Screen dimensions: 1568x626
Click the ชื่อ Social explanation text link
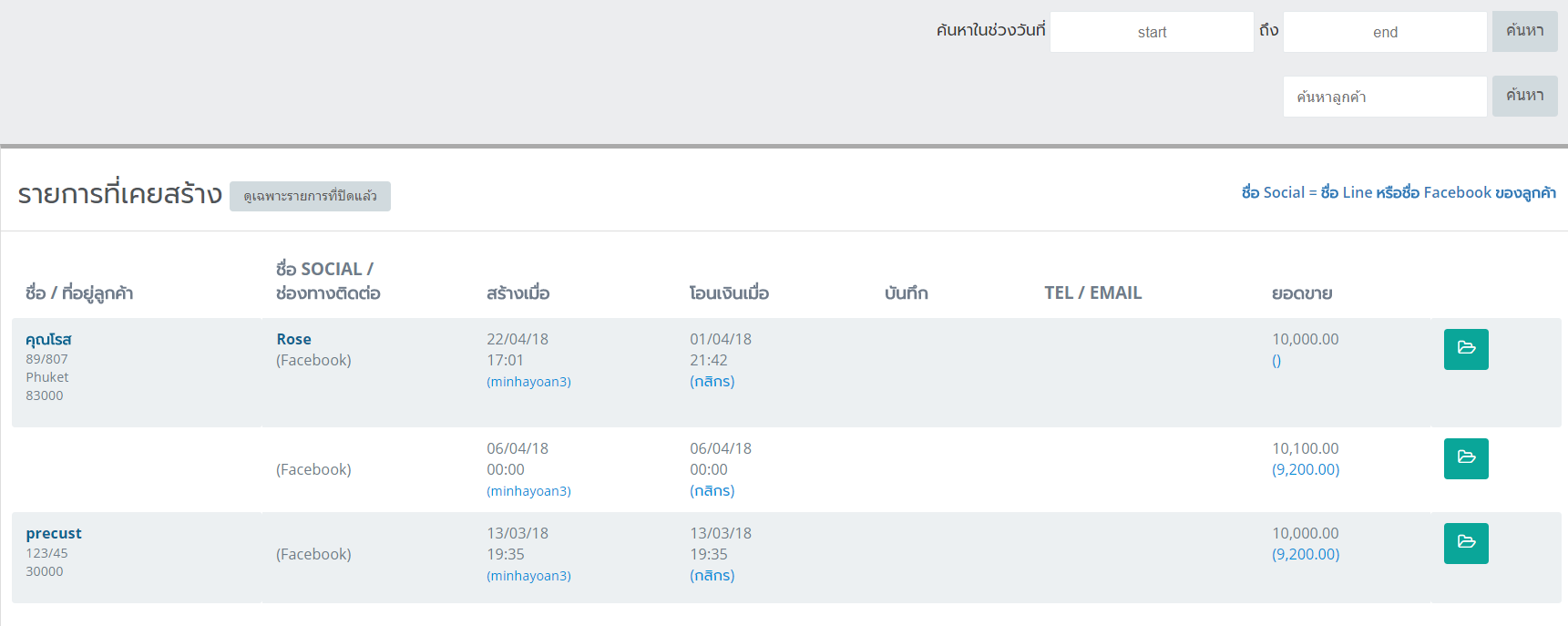1398,192
